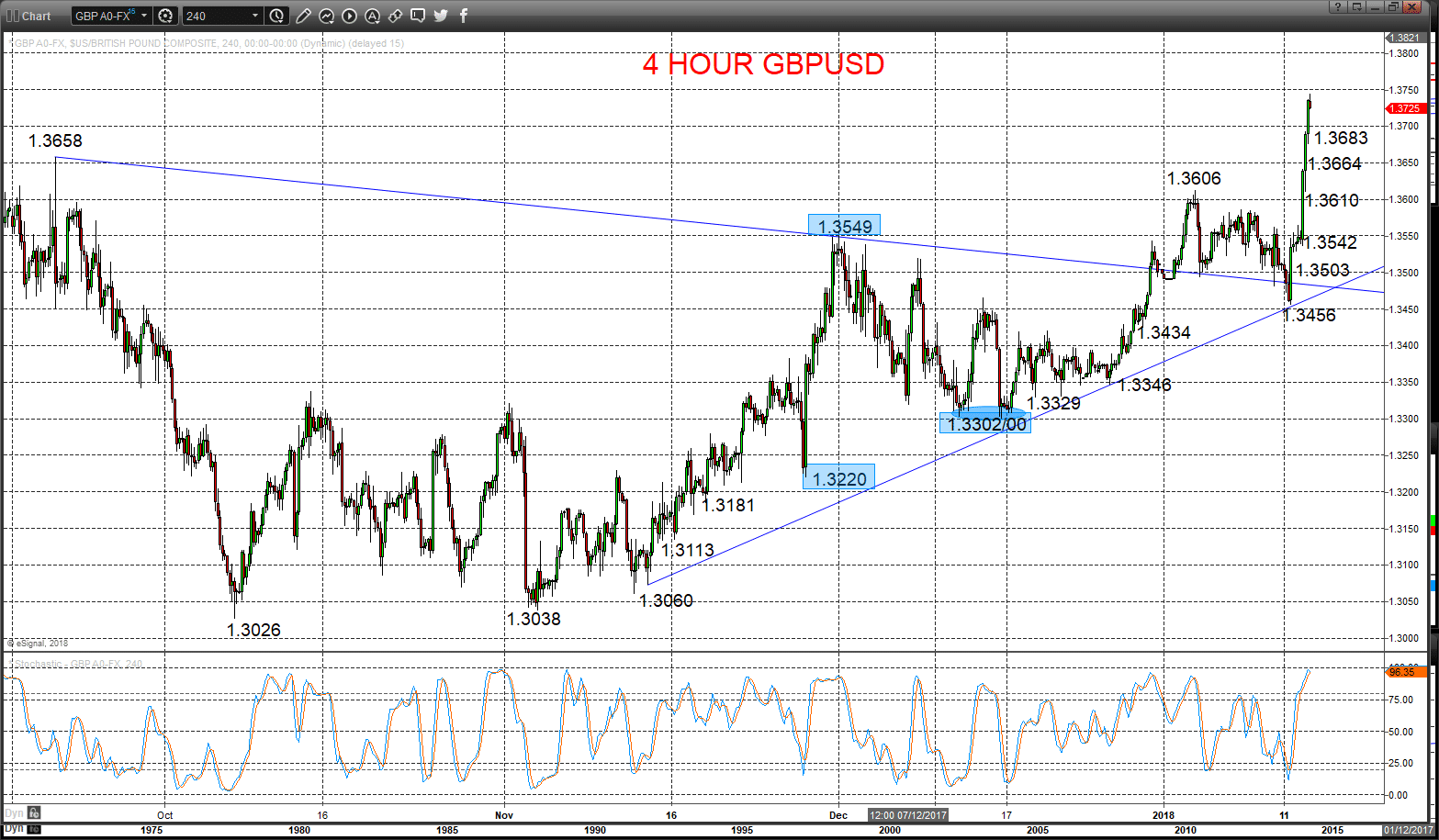Click the 1.3434 annotation label
This screenshot has width=1439, height=840.
click(x=1164, y=332)
